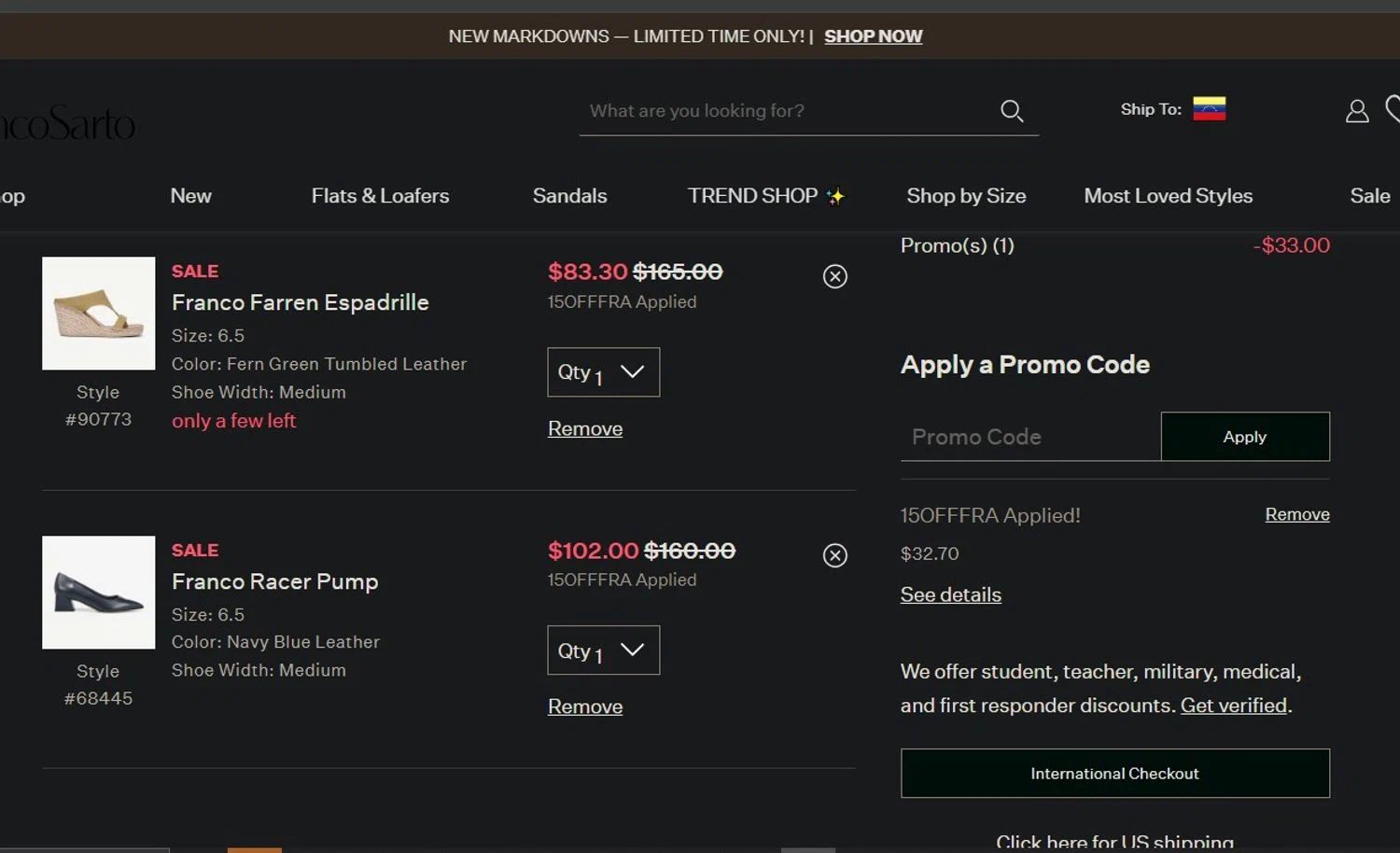Open the TREND SHOP sparkle menu item

coord(765,196)
